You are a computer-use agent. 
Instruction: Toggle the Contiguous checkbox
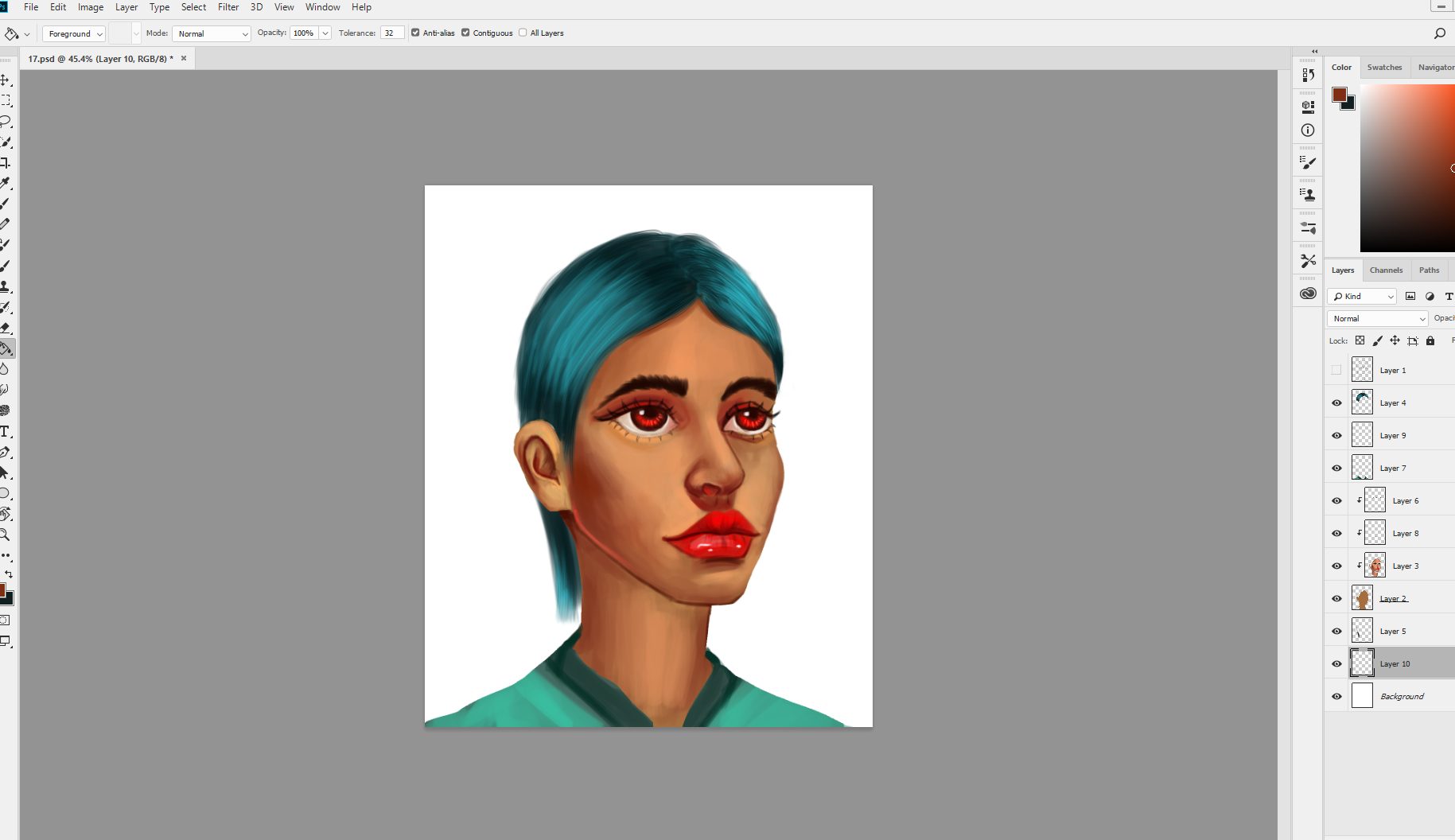(x=465, y=33)
